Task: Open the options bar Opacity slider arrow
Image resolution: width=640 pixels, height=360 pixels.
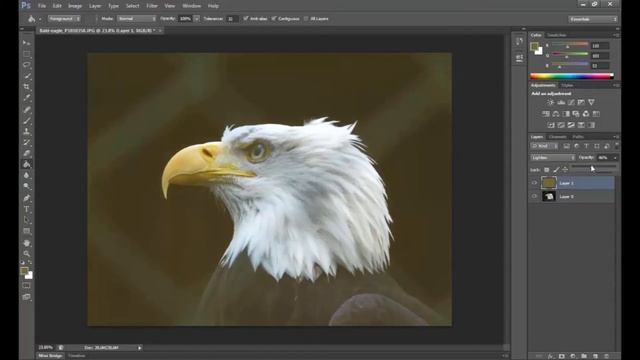Action: (197, 18)
